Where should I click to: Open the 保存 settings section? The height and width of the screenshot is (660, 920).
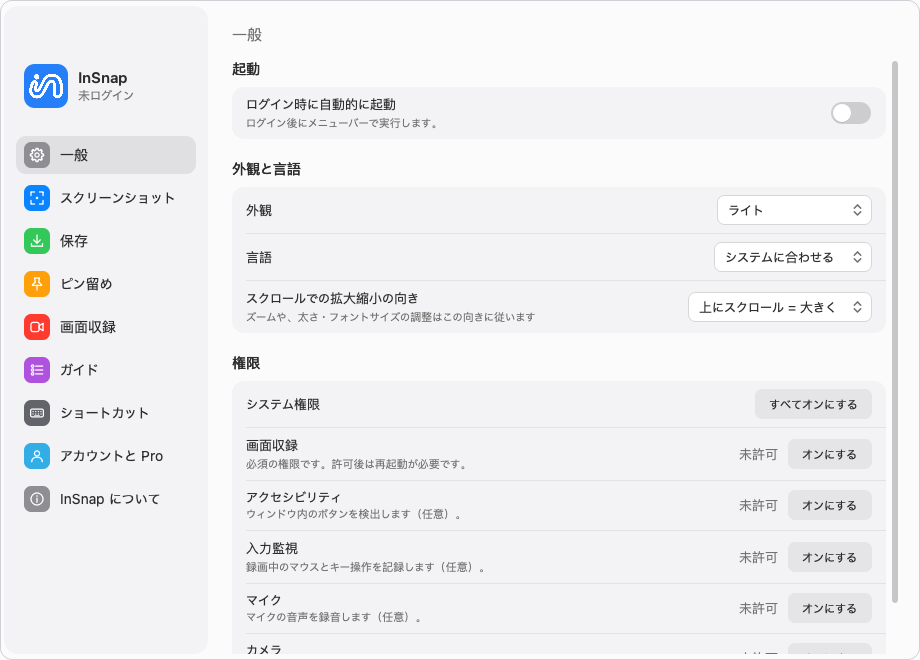click(x=106, y=241)
